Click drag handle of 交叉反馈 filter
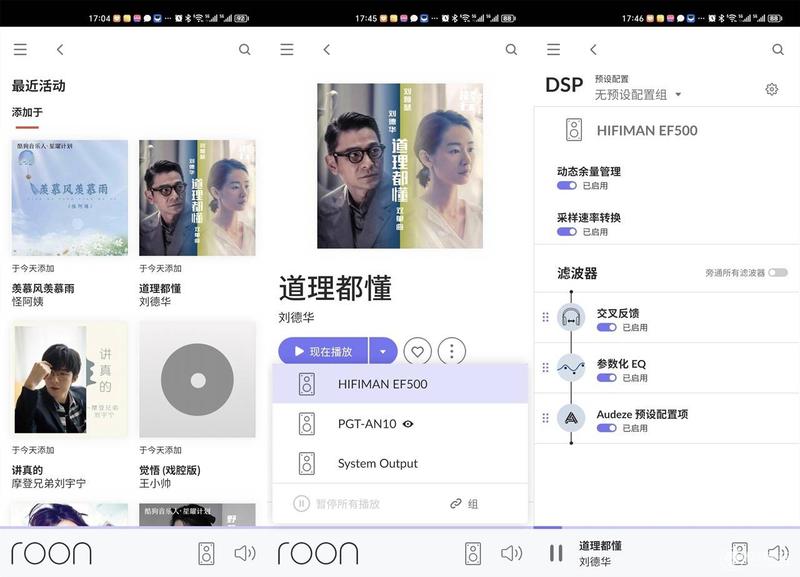The image size is (800, 577). click(x=545, y=317)
